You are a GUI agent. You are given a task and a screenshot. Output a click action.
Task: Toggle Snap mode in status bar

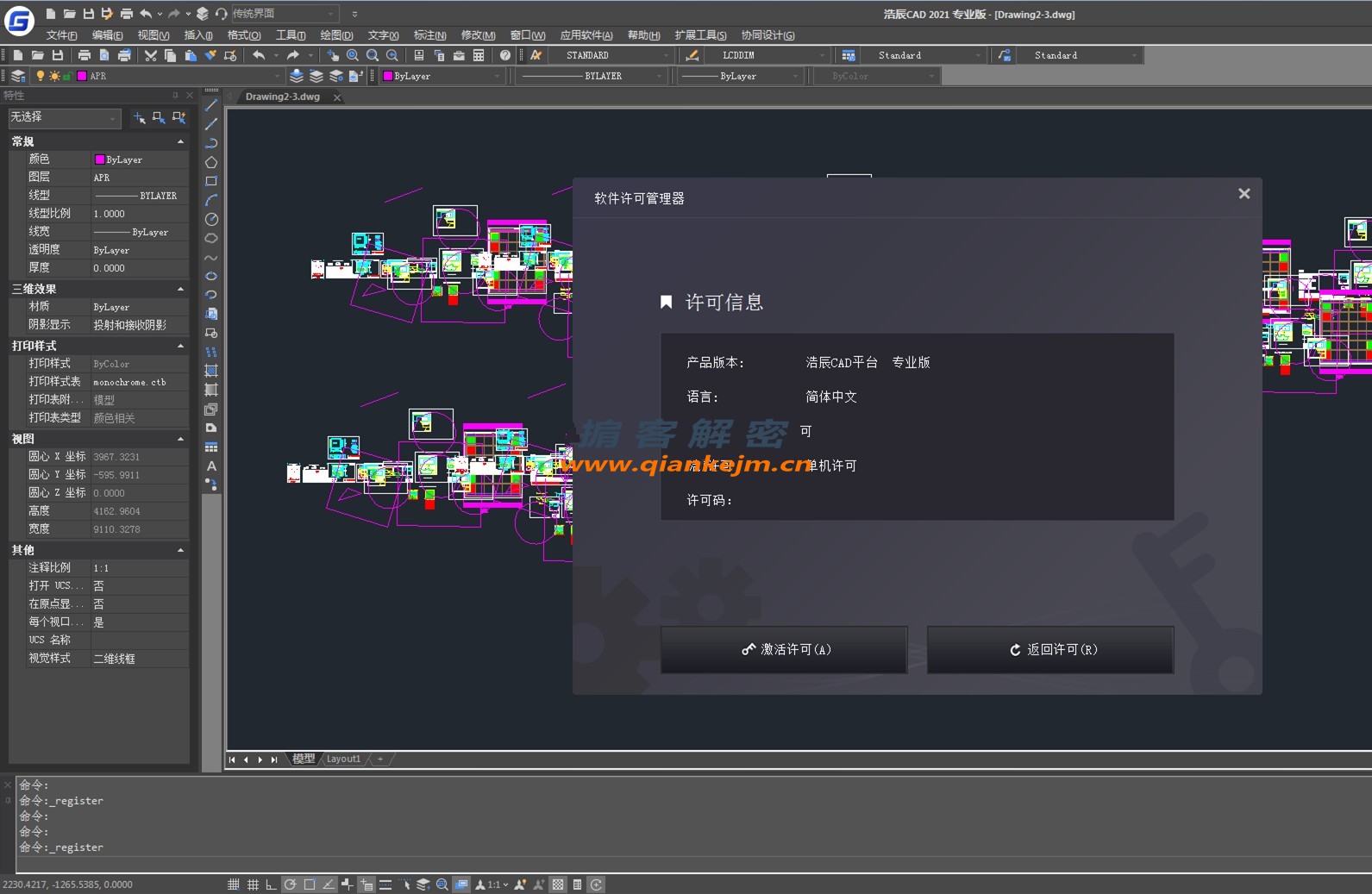coord(234,885)
